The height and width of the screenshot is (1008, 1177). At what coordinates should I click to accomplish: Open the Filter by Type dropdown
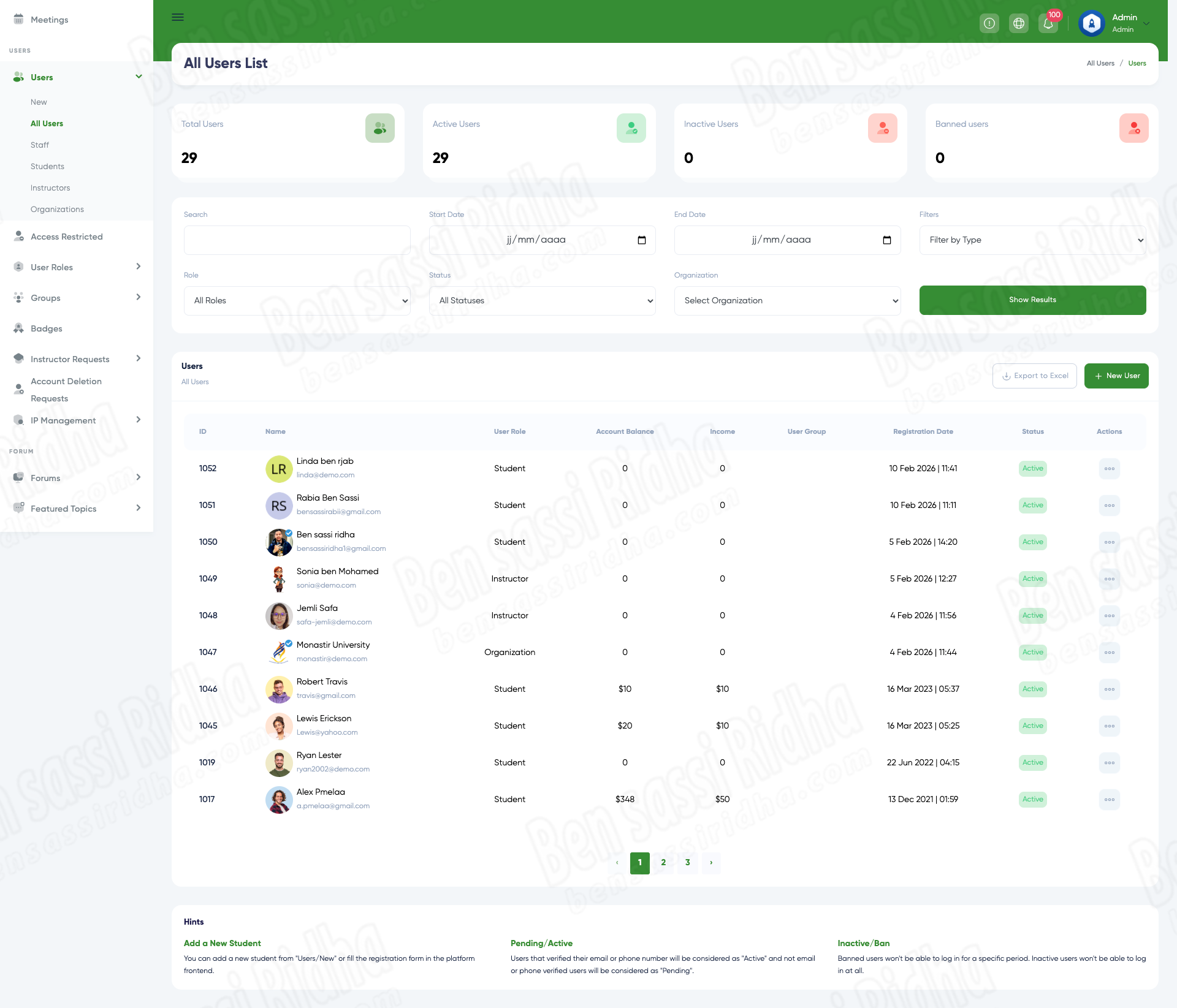(1033, 240)
